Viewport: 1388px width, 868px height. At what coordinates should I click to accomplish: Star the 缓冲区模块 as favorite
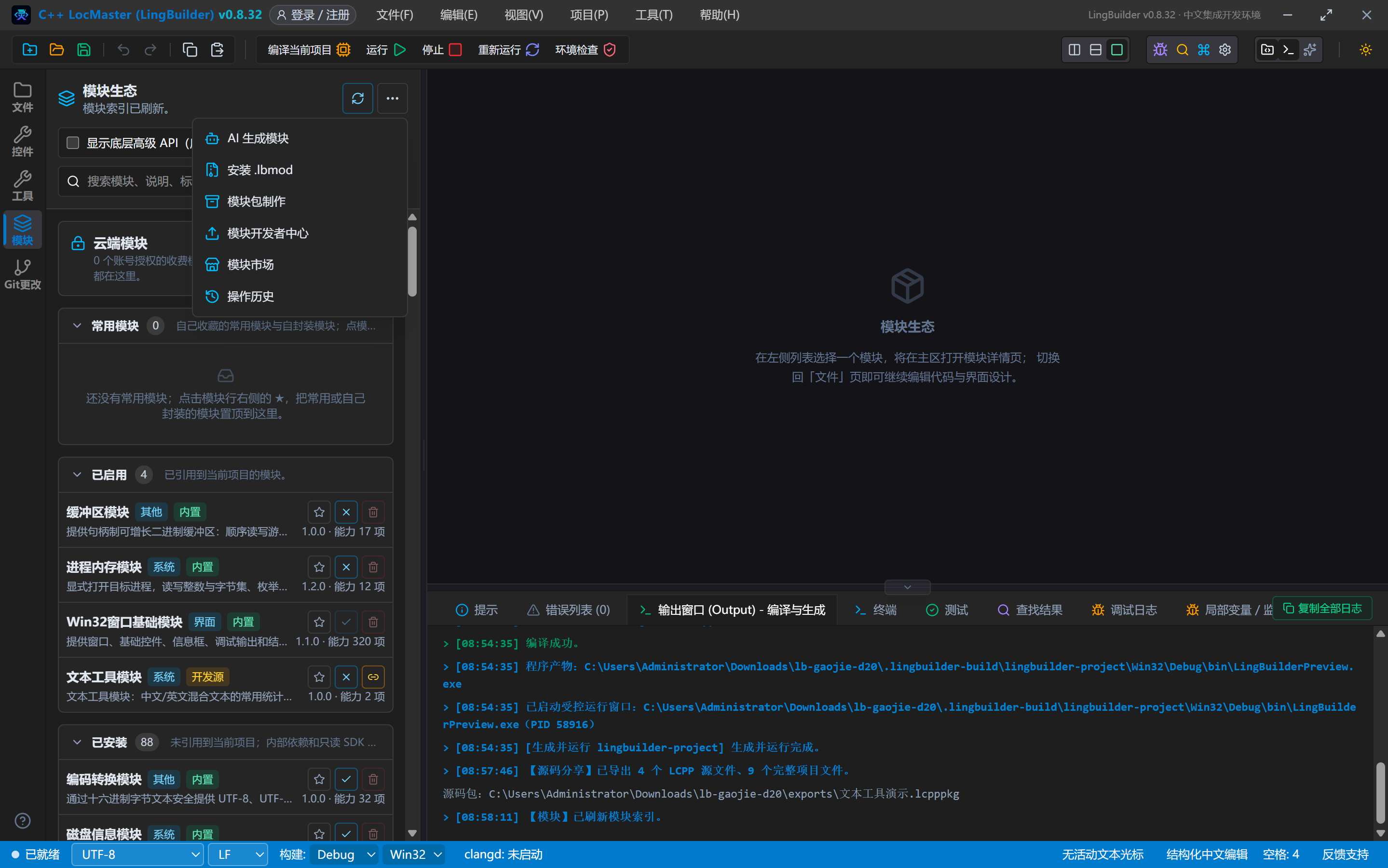pos(319,512)
